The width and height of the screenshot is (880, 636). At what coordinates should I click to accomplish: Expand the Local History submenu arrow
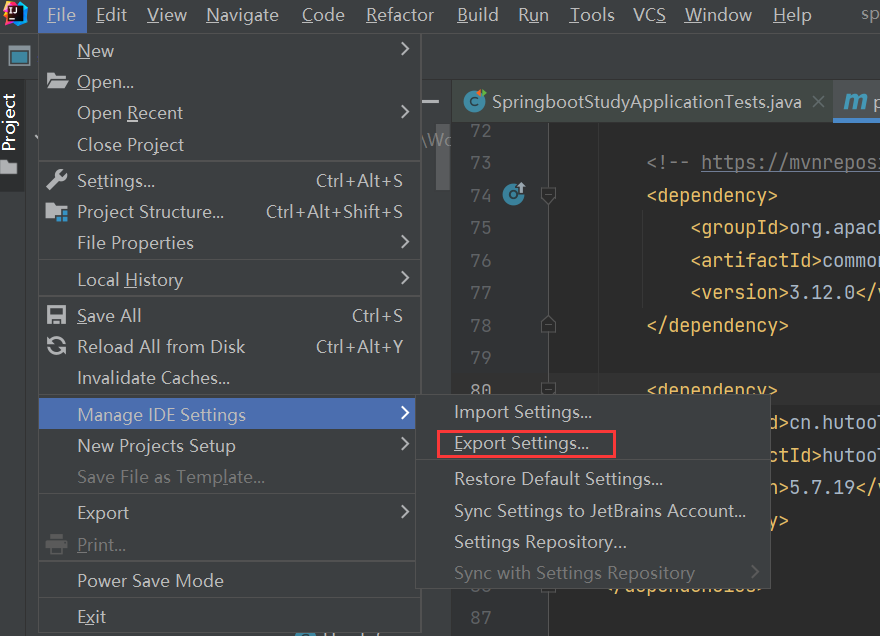tap(405, 278)
